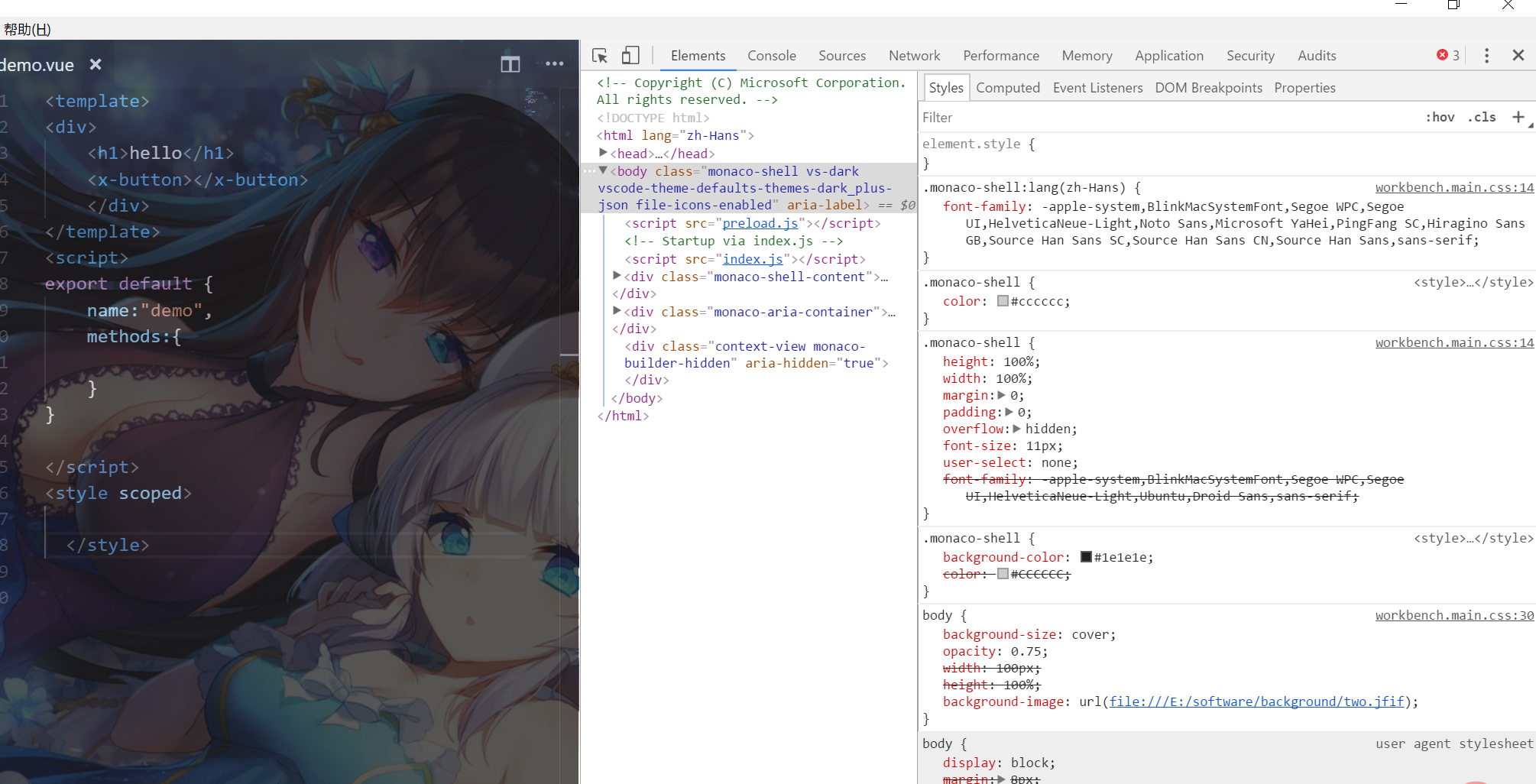This screenshot has height=784, width=1536.
Task: Open the Network tab
Action: coord(914,56)
